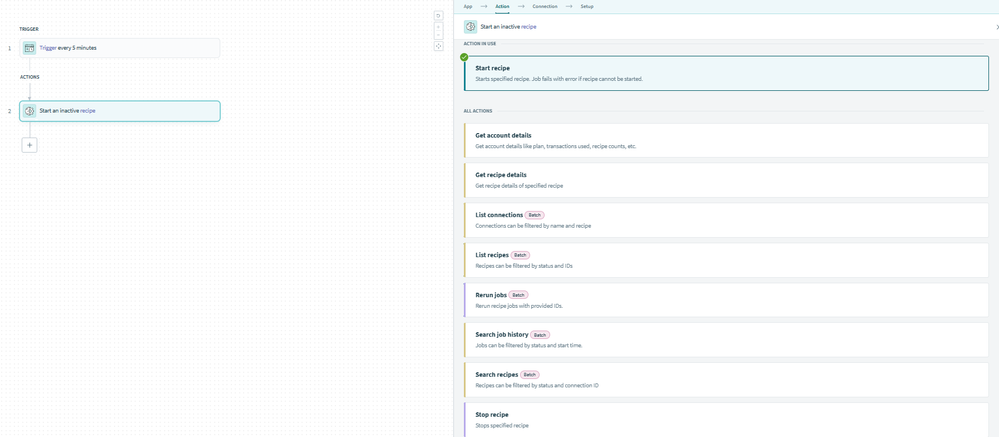Screen dimensions: 999x437
Task: Switch to the App tab
Action: pyautogui.click(x=468, y=6)
